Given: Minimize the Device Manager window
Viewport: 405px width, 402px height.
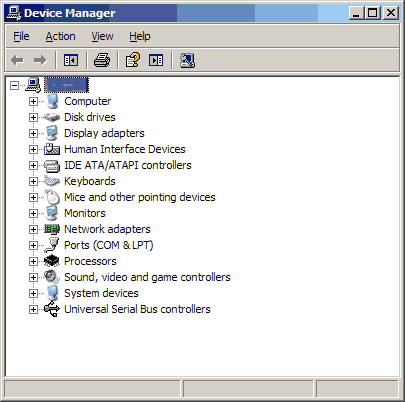Looking at the screenshot, I should point(356,13).
